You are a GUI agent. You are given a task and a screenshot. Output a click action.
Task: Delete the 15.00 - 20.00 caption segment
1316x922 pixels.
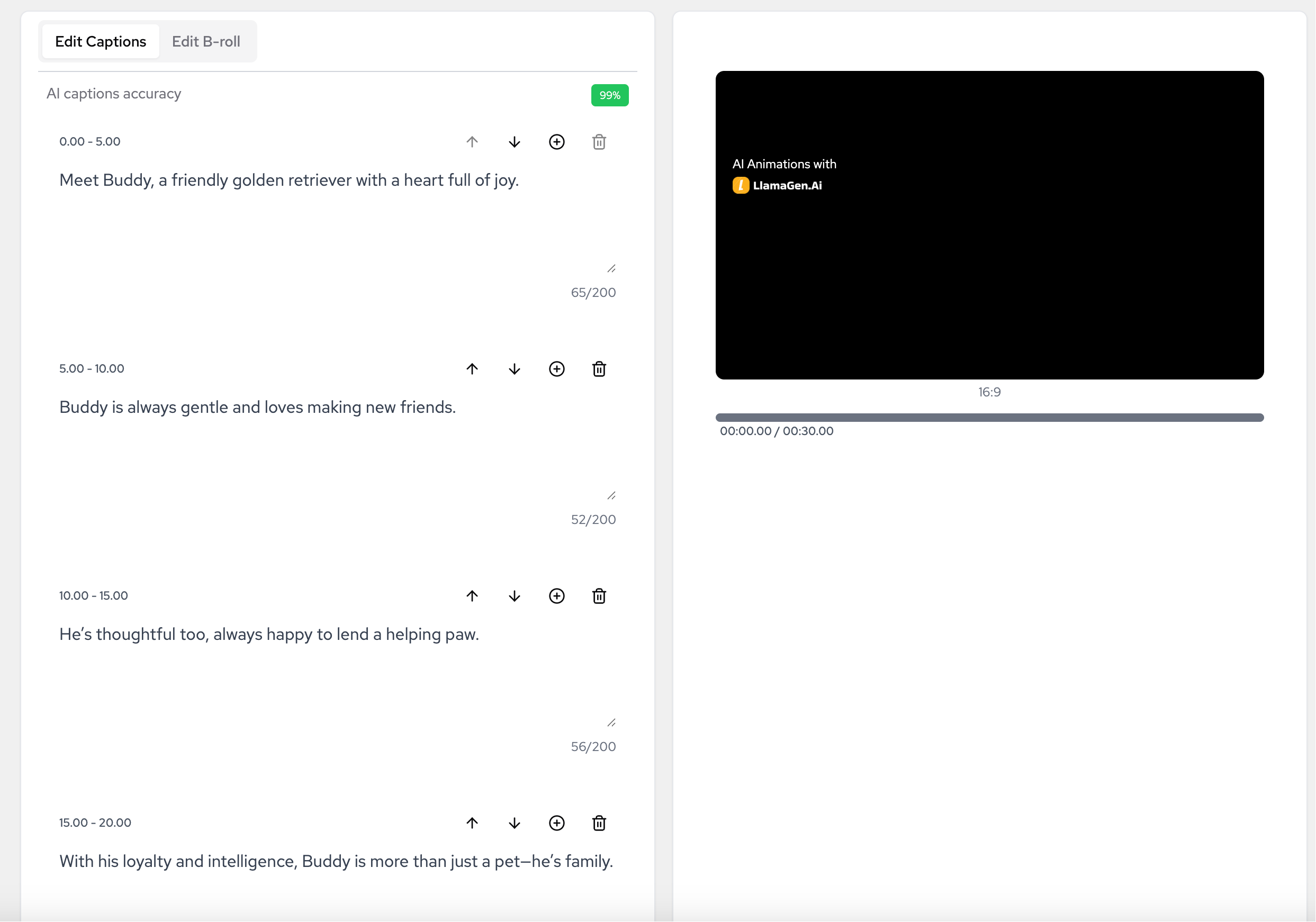coord(599,823)
